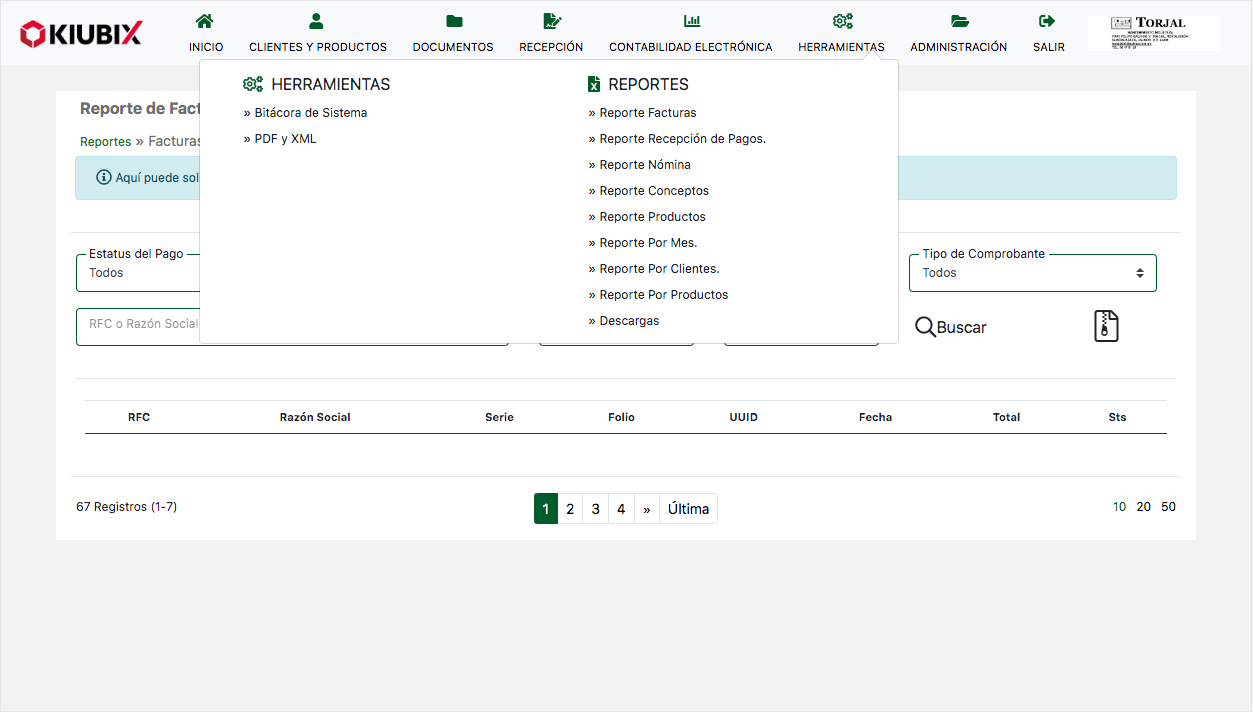Click the Kiubix logo
Image resolution: width=1253 pixels, height=712 pixels.
(81, 34)
